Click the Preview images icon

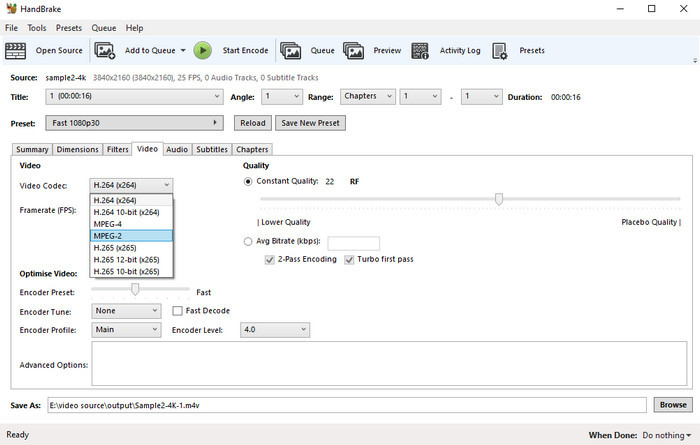(354, 51)
